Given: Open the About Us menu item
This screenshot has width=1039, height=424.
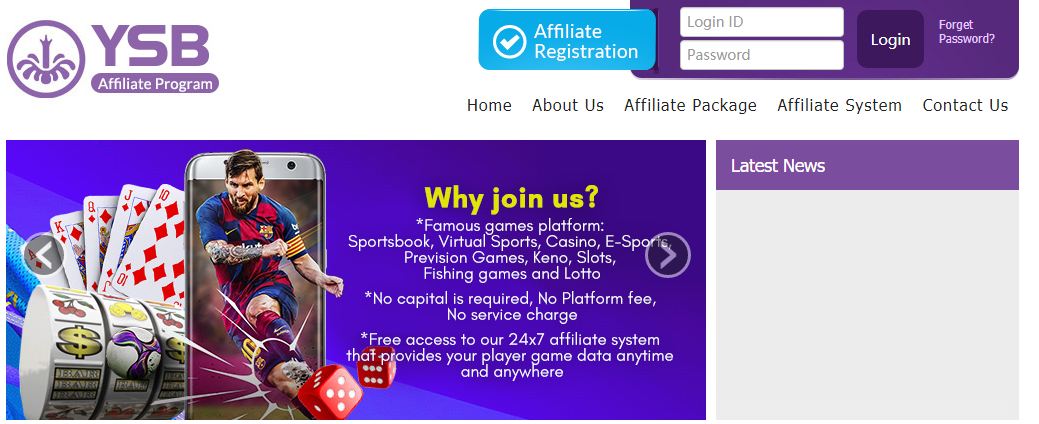Looking at the screenshot, I should (568, 105).
